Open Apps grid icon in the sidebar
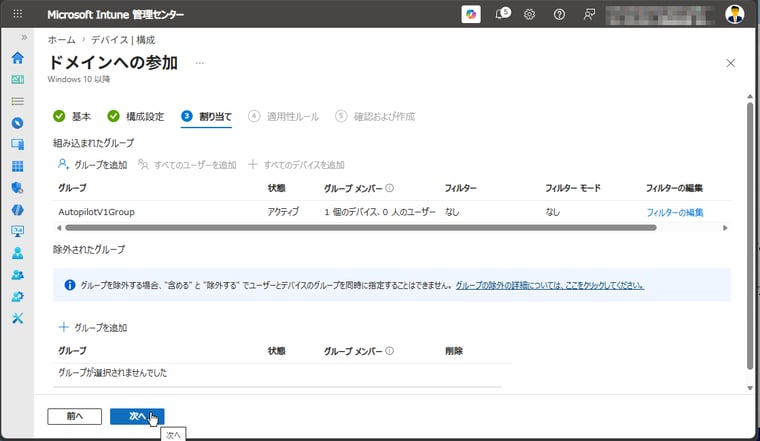 click(17, 166)
